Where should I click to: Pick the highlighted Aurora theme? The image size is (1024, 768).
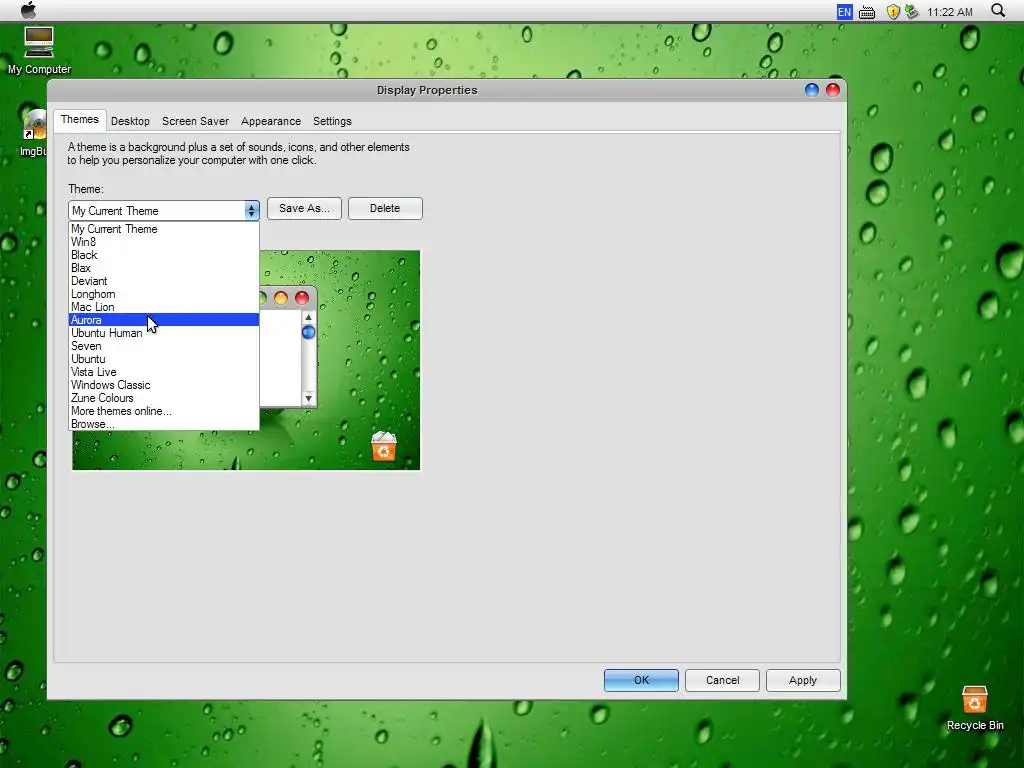point(164,320)
